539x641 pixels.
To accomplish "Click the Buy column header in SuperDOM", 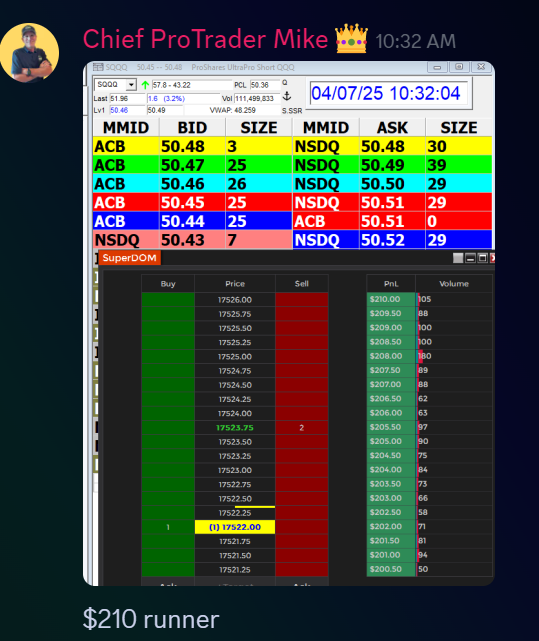I will click(168, 284).
